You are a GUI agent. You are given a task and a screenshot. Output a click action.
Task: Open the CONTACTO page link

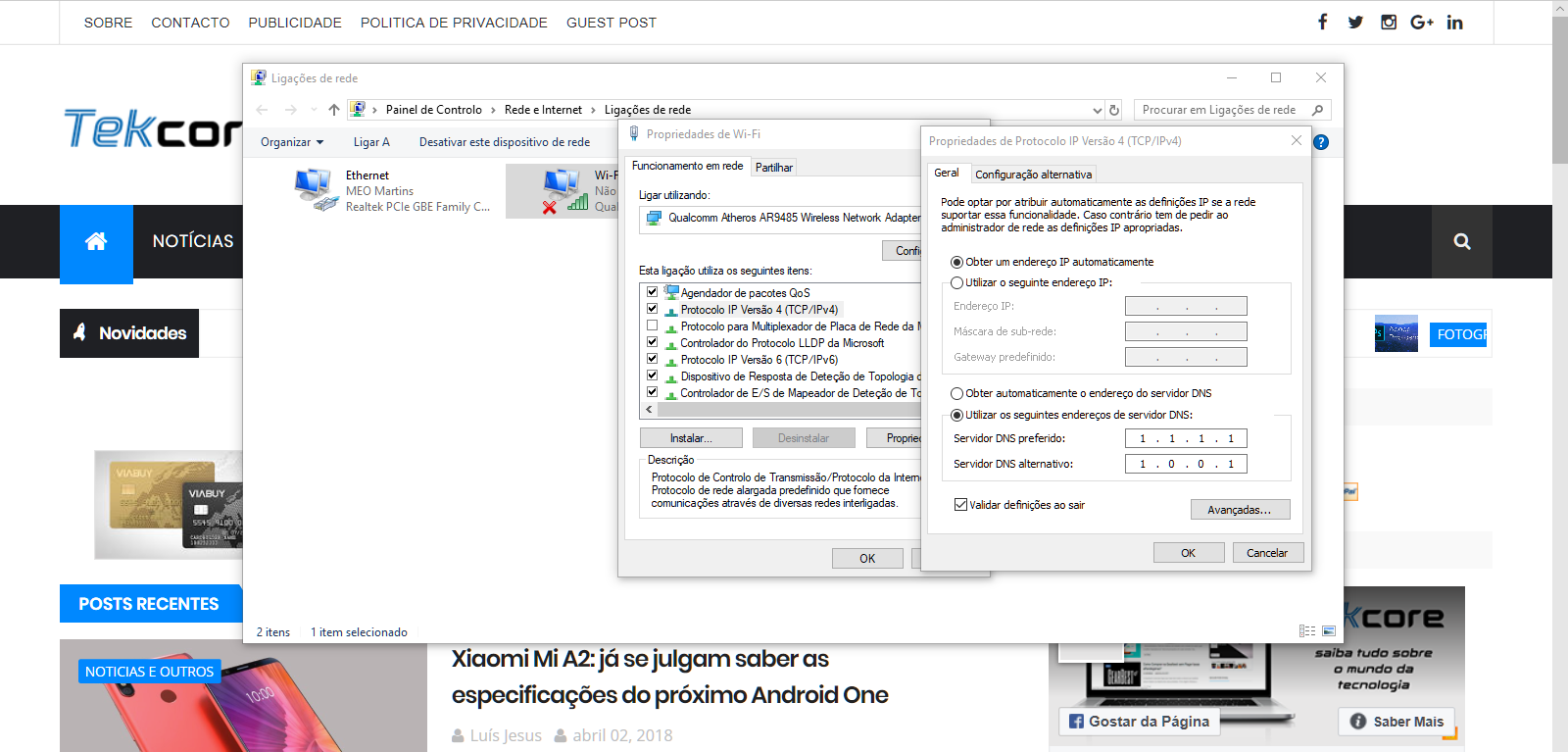[190, 23]
